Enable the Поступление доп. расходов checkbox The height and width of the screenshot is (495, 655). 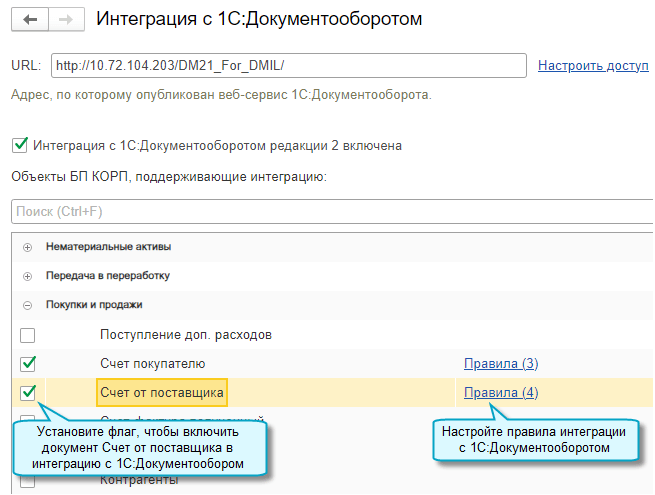pyautogui.click(x=28, y=335)
